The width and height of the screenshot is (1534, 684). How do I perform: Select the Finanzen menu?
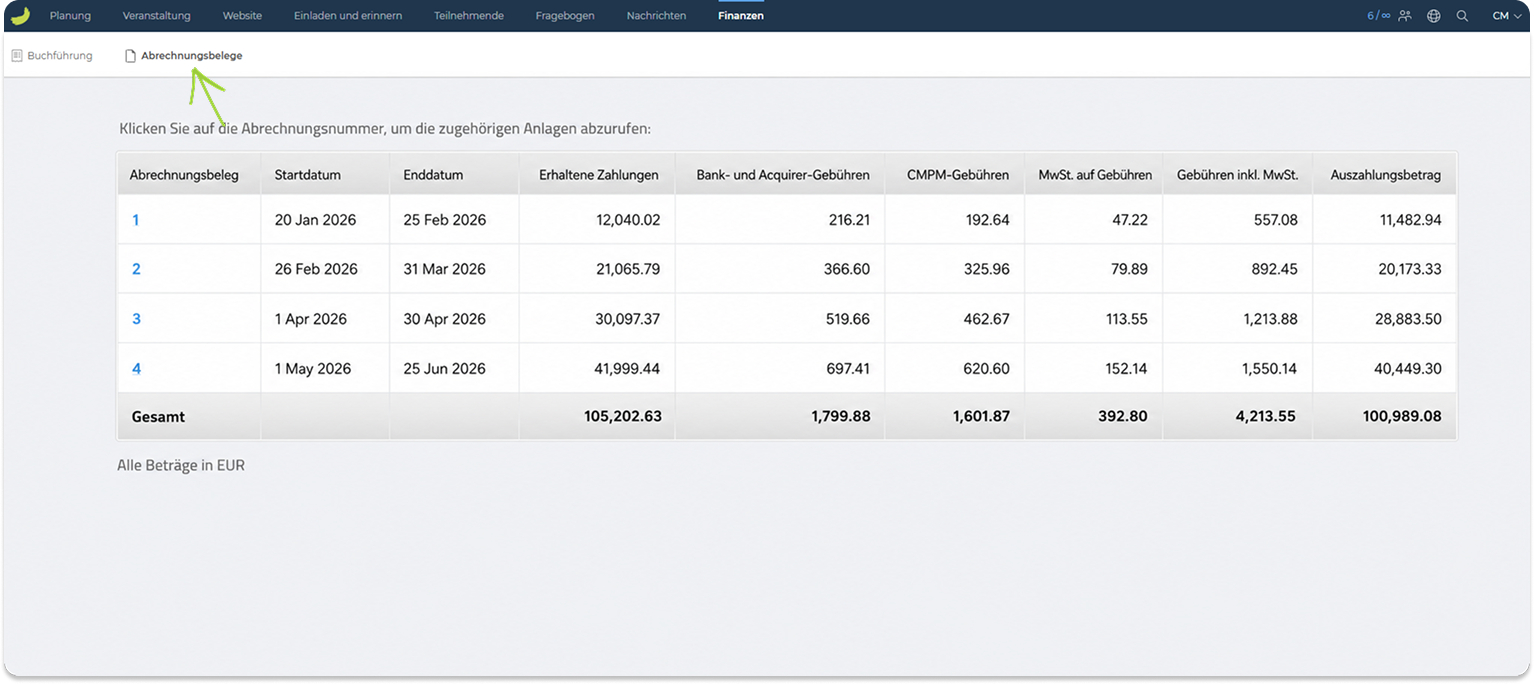[x=741, y=16]
